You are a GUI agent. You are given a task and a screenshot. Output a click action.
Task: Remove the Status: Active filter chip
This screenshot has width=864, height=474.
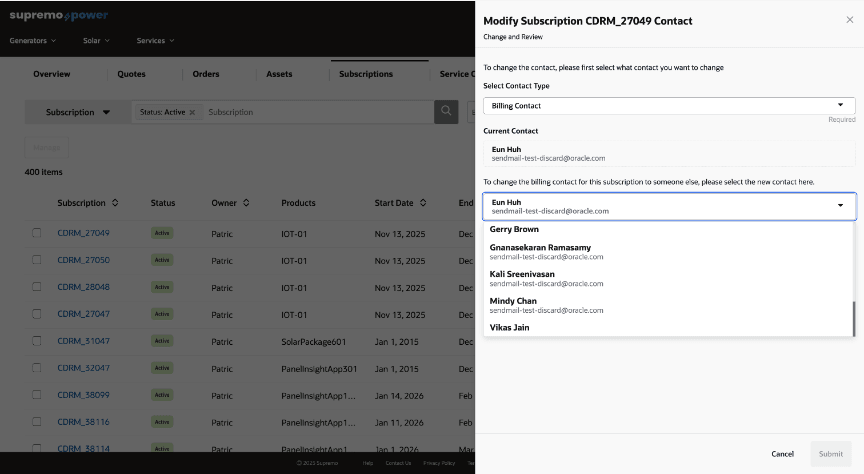coord(192,112)
